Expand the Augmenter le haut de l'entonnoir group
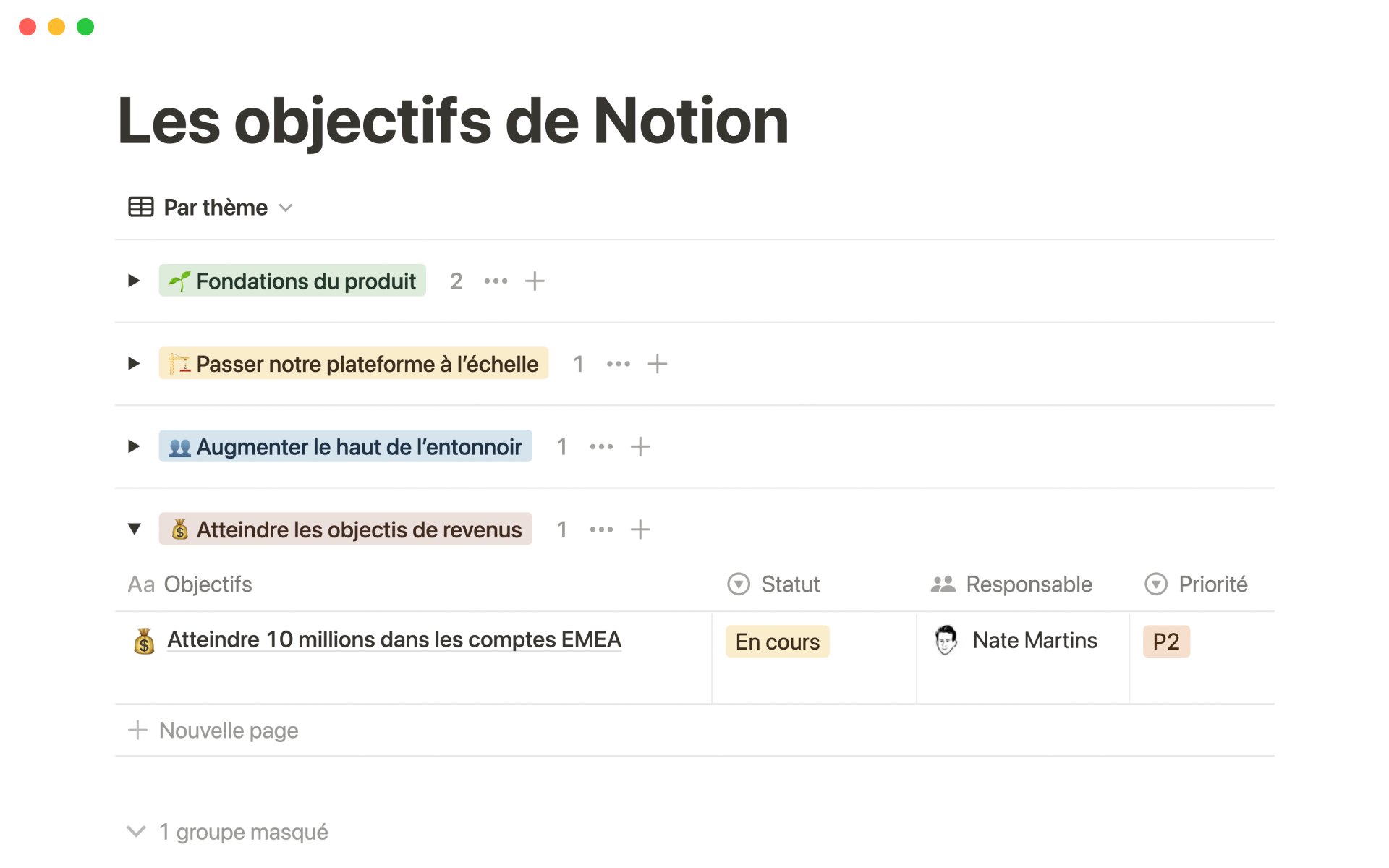1389x868 pixels. click(134, 447)
